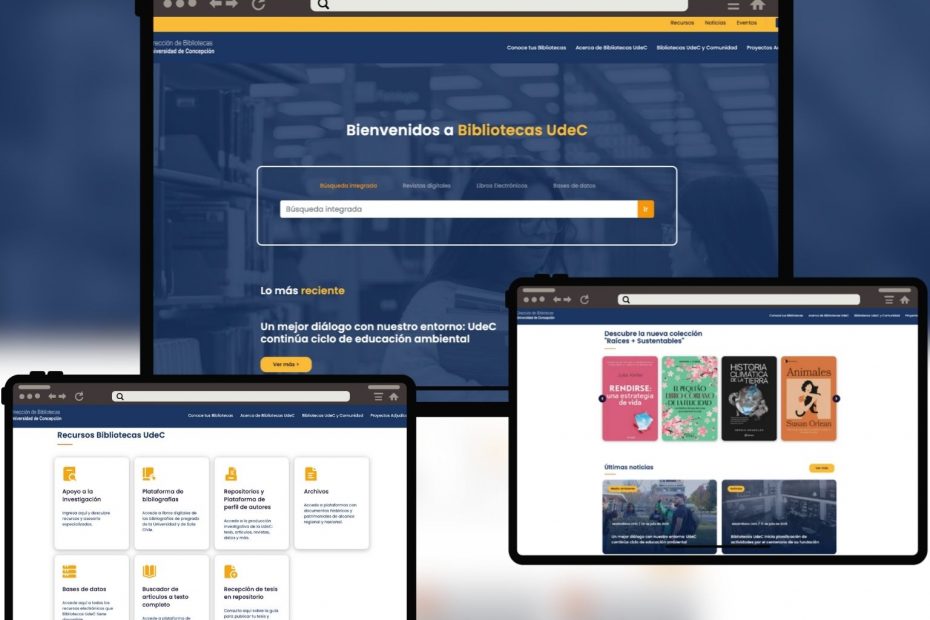Click the forward arrow in the left tablet browser

coord(62,396)
